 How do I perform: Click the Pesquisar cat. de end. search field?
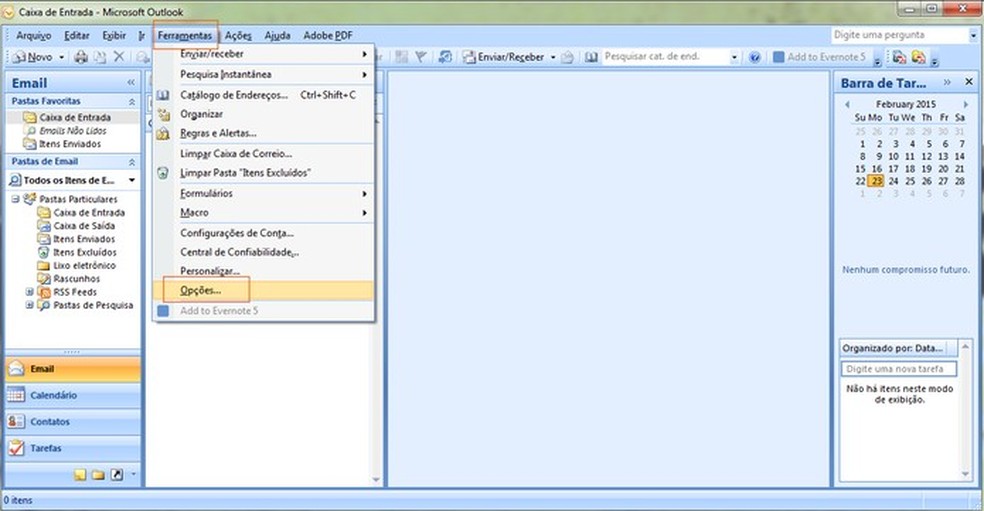tap(664, 57)
